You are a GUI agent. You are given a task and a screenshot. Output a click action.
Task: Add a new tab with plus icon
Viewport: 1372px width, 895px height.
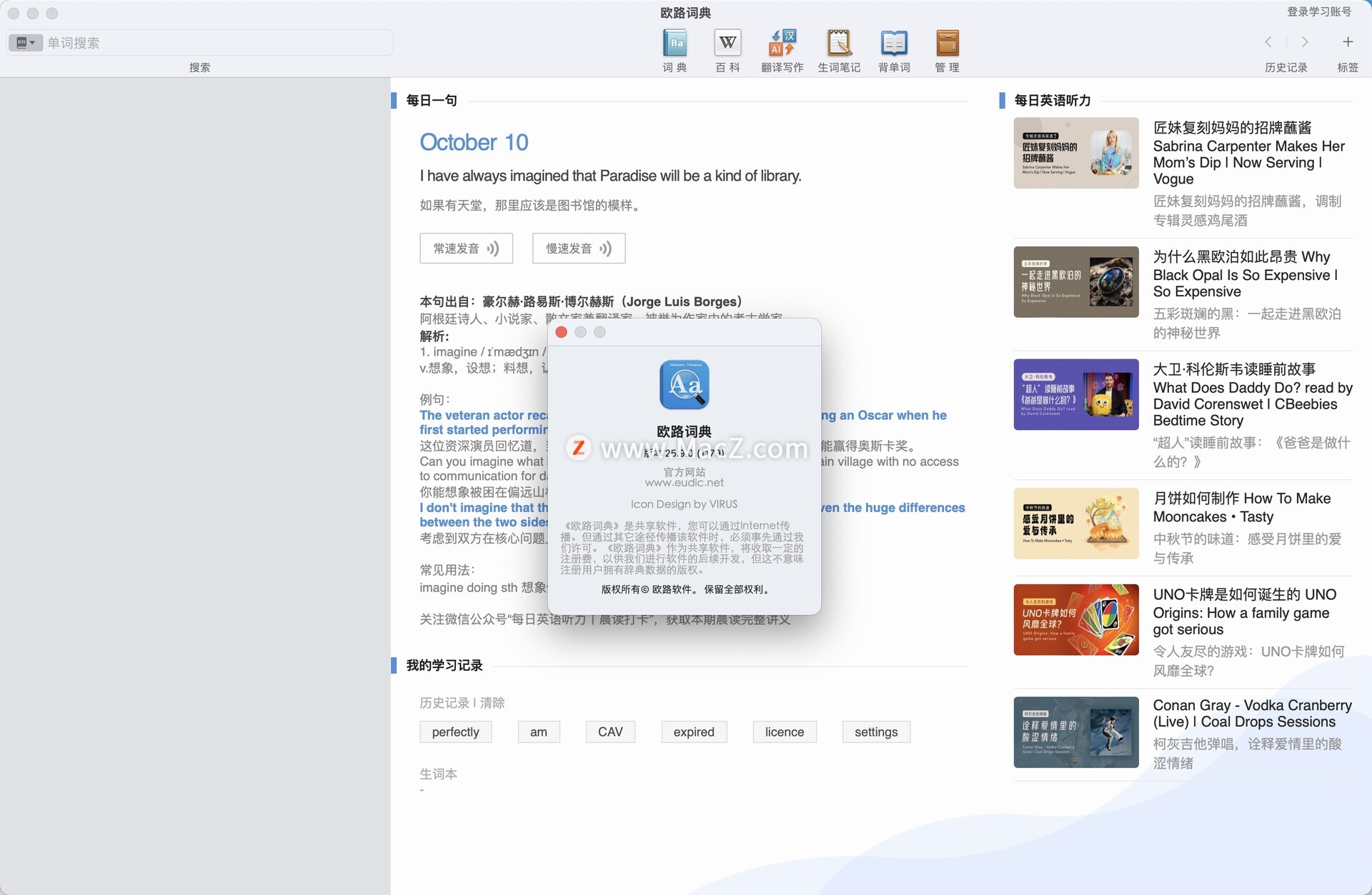(1348, 42)
